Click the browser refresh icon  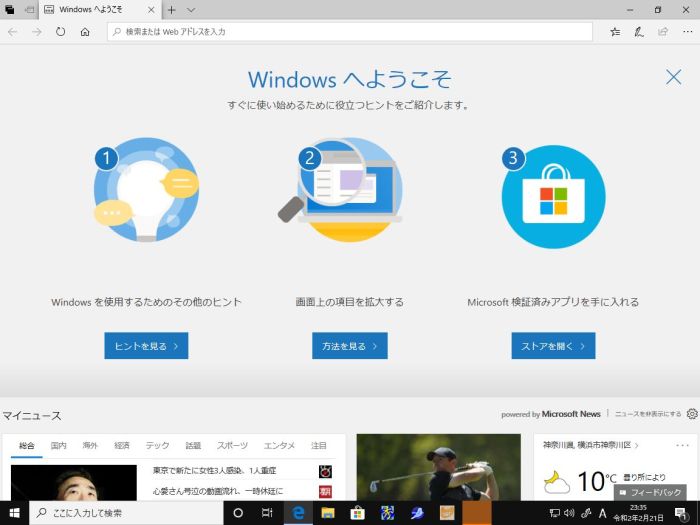click(x=60, y=32)
